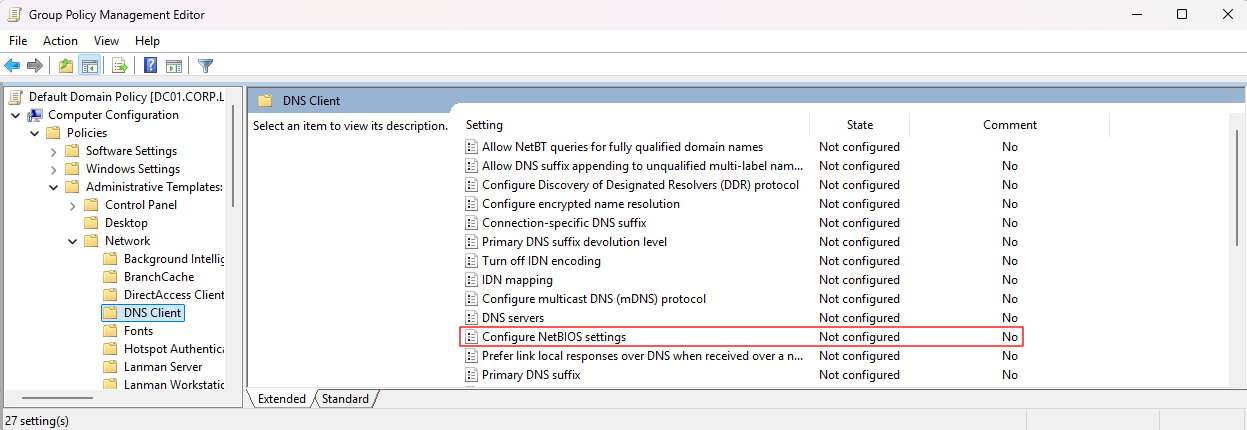1247x430 pixels.
Task: Click the Computer Configuration node icon
Action: 35,115
